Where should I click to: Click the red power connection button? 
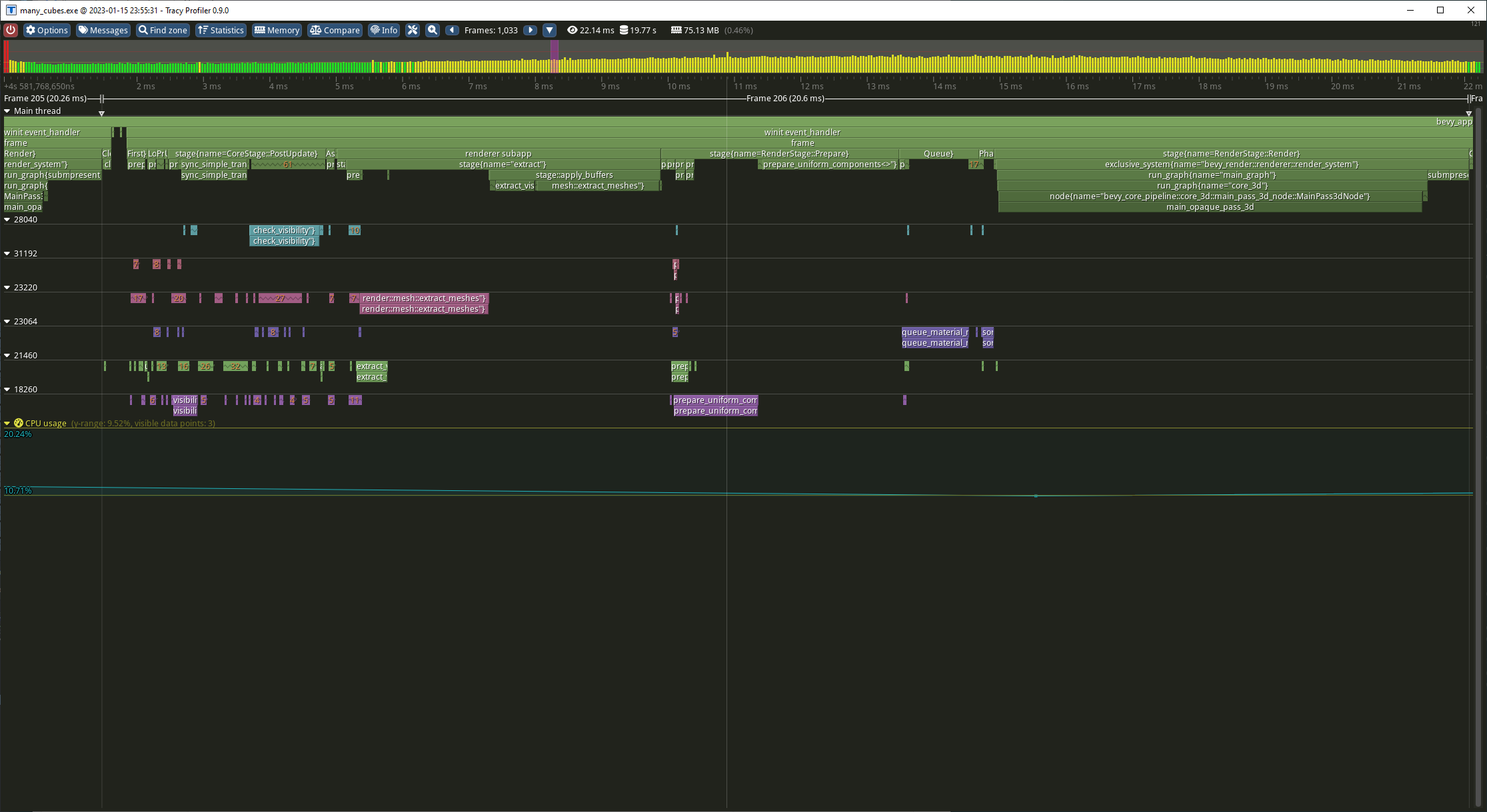pos(11,30)
